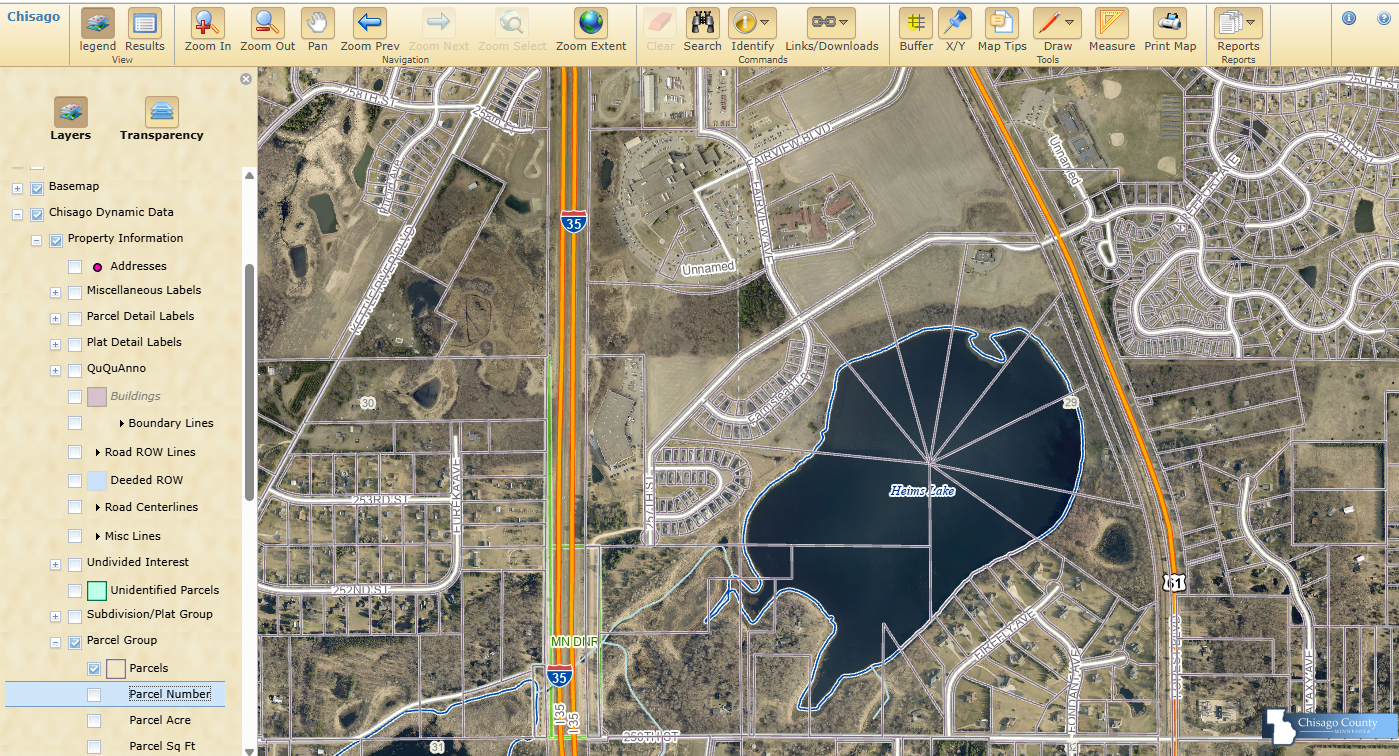Viewport: 1399px width, 756px height.
Task: Click the layer panel scrollbar
Action: click(x=249, y=380)
